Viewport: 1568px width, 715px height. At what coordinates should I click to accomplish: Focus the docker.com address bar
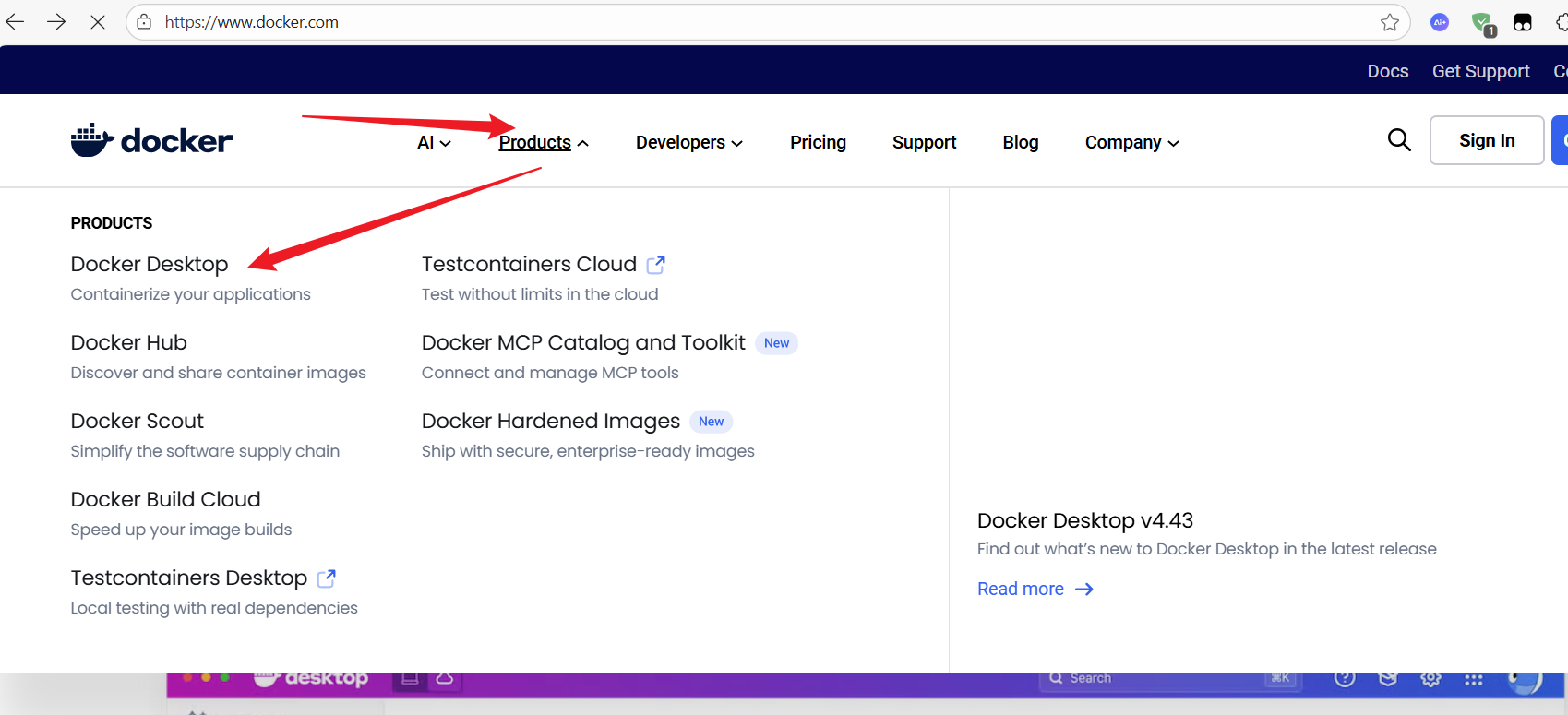(766, 22)
